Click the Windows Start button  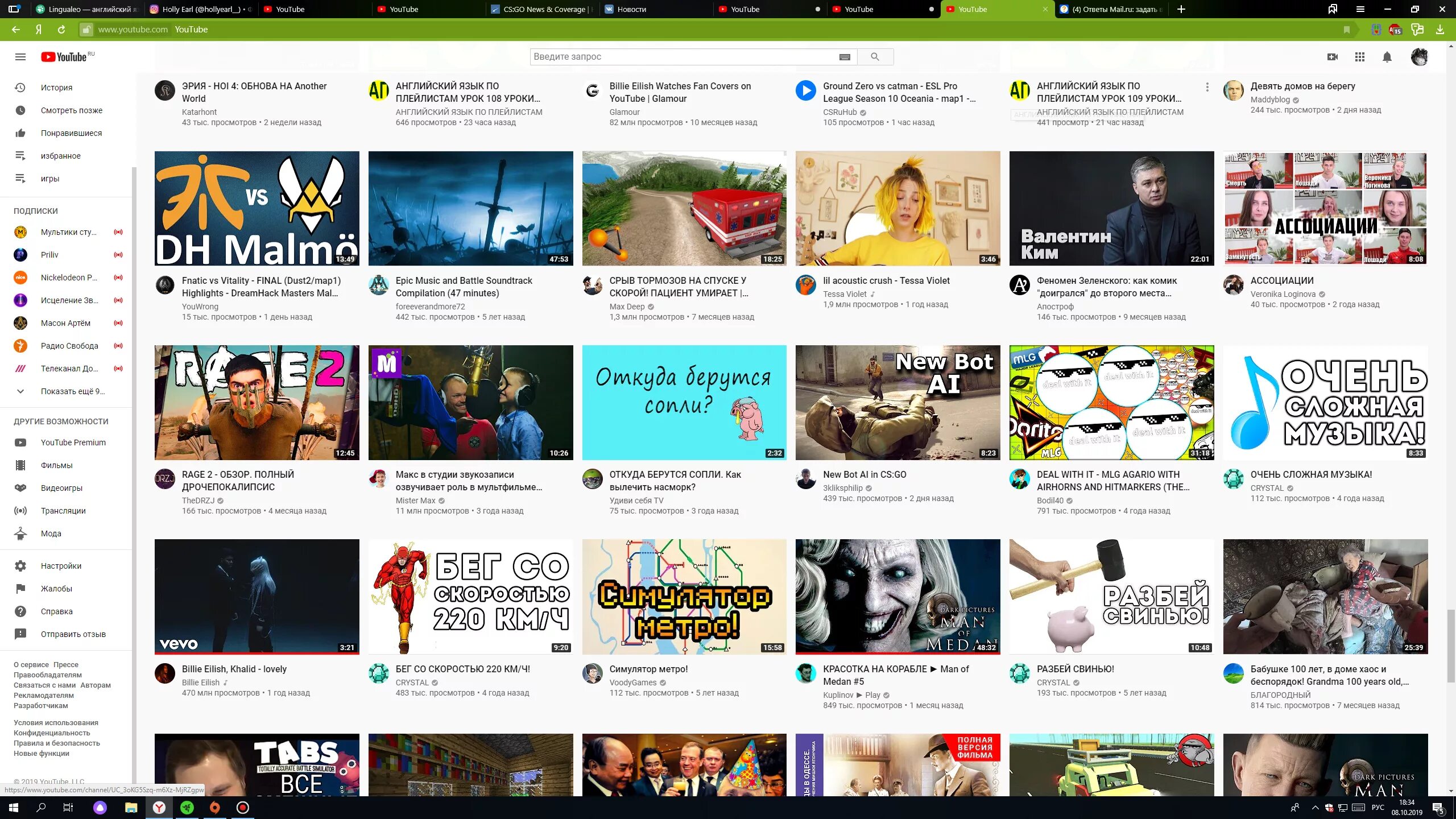click(14, 808)
